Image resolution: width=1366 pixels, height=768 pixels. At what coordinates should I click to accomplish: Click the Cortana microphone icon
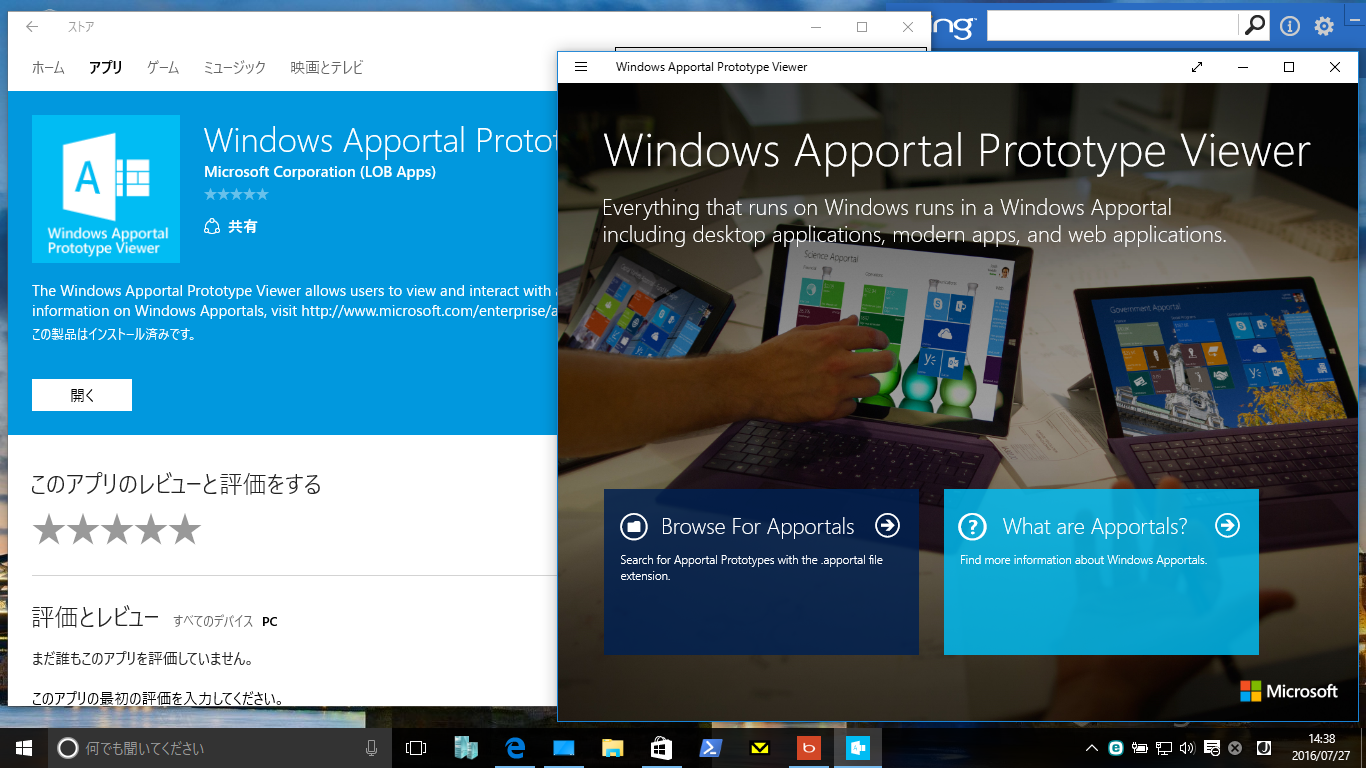coord(372,748)
